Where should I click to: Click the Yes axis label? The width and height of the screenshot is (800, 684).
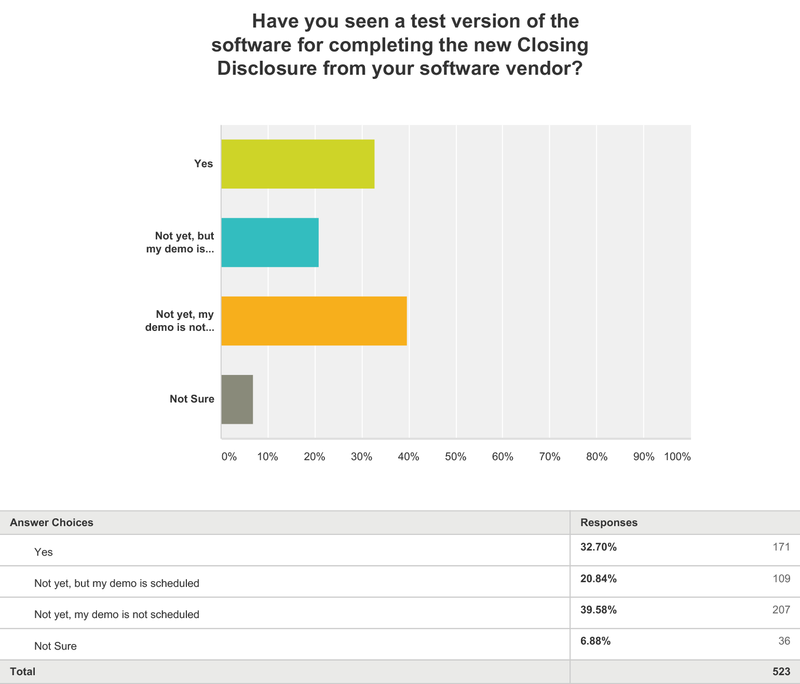point(203,164)
